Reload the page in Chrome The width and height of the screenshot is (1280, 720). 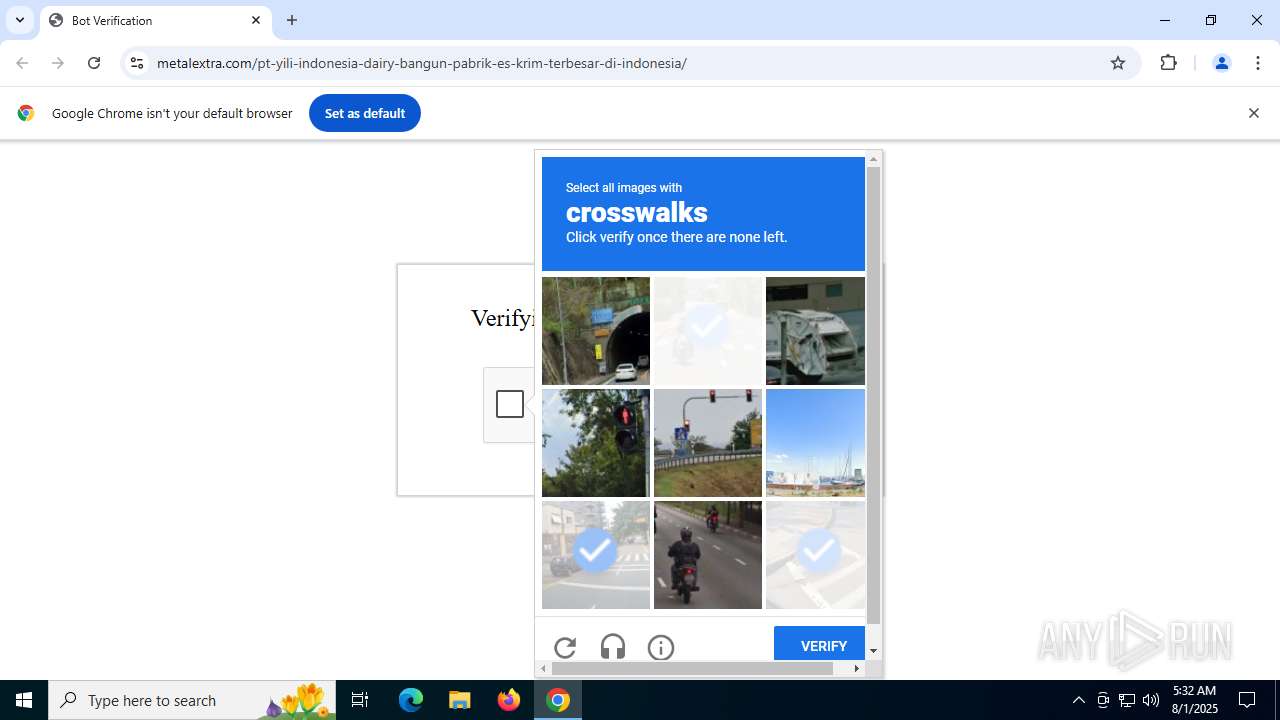(94, 63)
